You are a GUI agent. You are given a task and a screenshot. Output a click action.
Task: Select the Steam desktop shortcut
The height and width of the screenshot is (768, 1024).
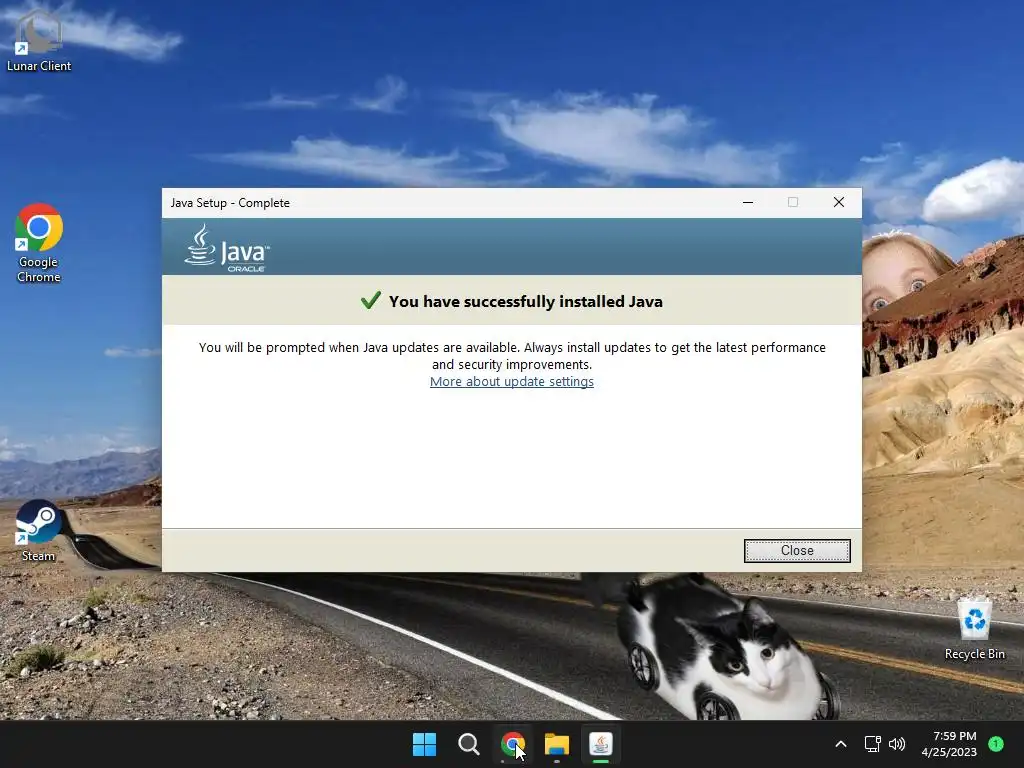(38, 530)
